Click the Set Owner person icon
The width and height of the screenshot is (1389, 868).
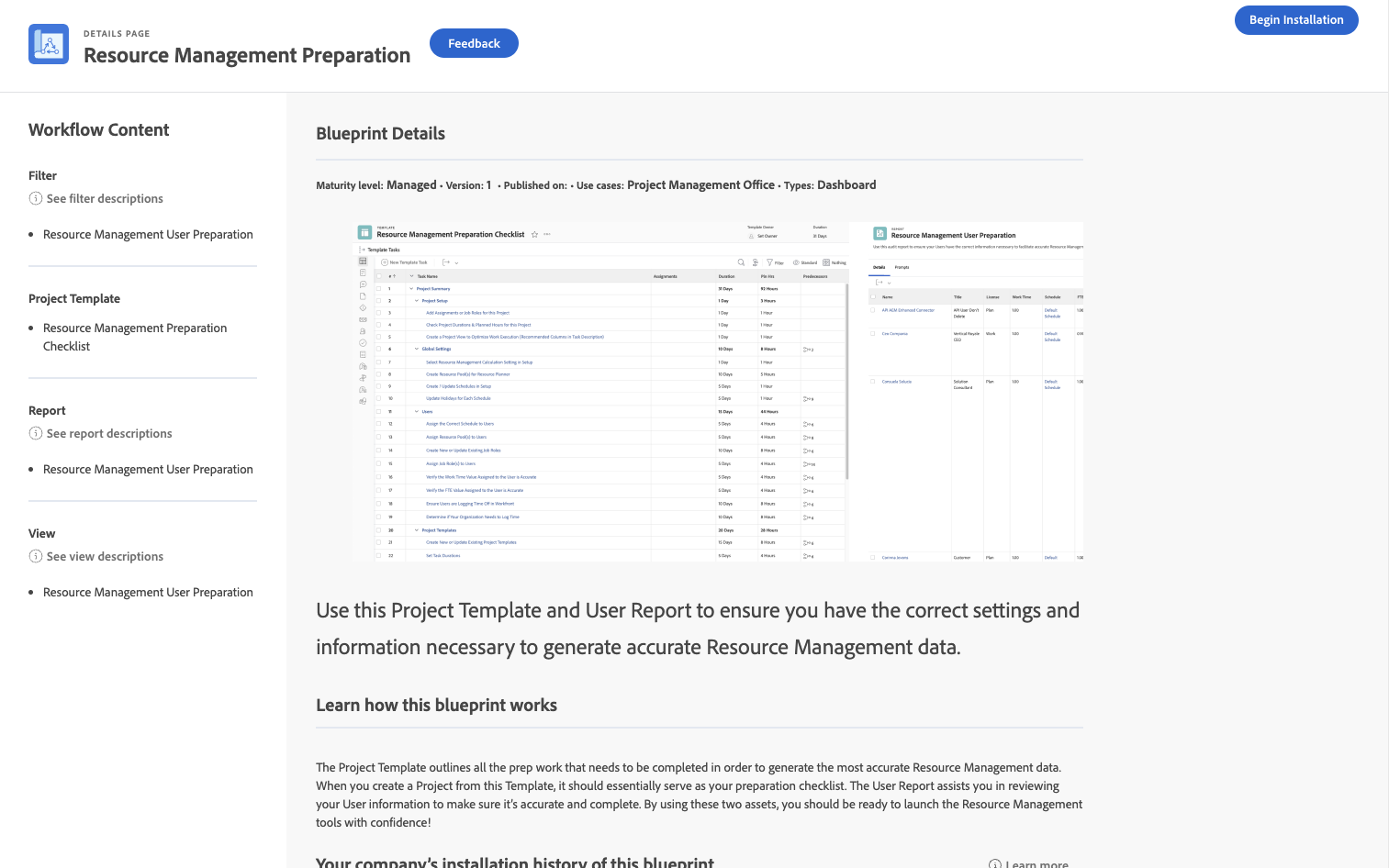pyautogui.click(x=751, y=236)
